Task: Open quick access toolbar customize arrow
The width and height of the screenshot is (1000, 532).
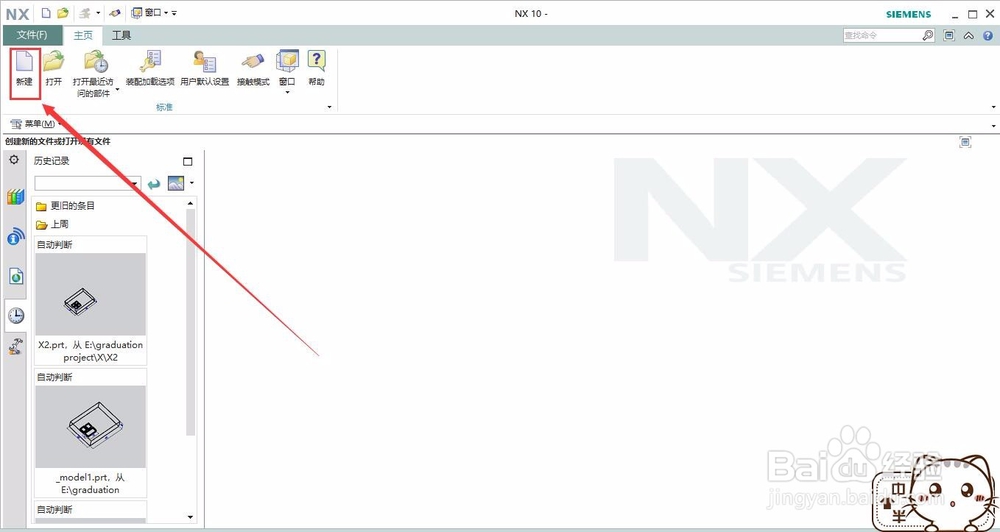Action: point(174,13)
